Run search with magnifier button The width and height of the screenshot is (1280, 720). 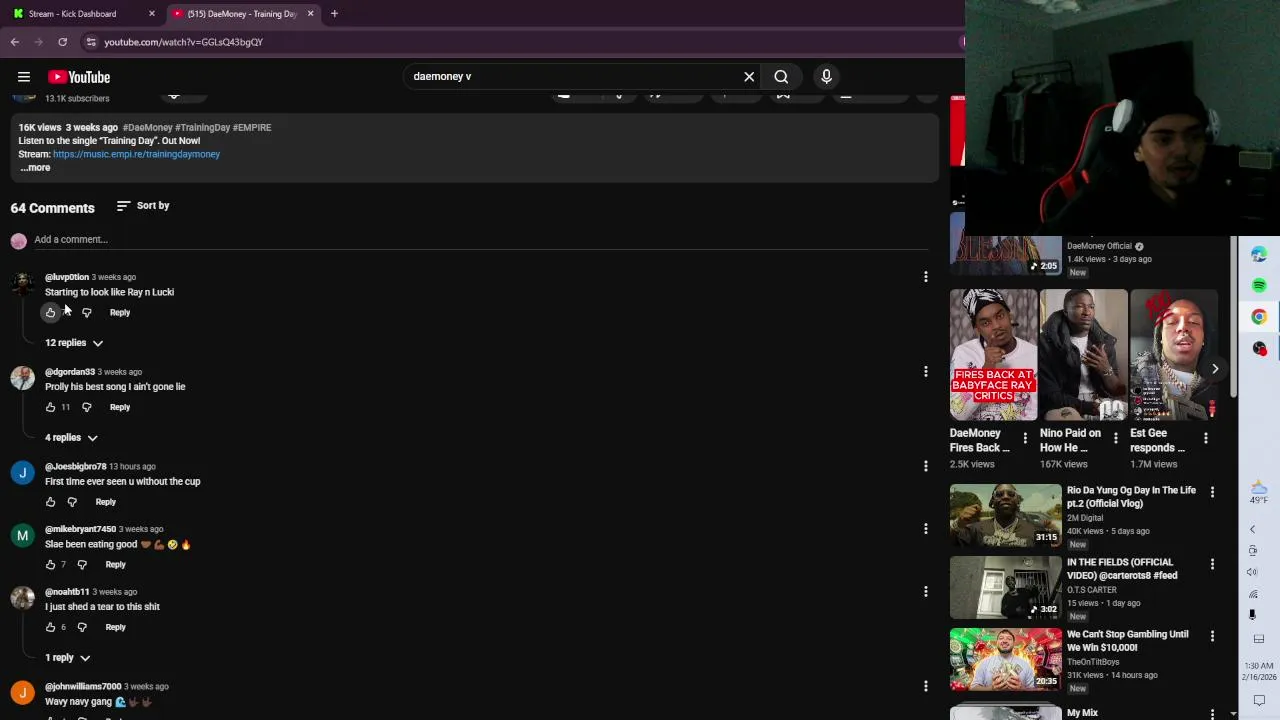tap(781, 76)
